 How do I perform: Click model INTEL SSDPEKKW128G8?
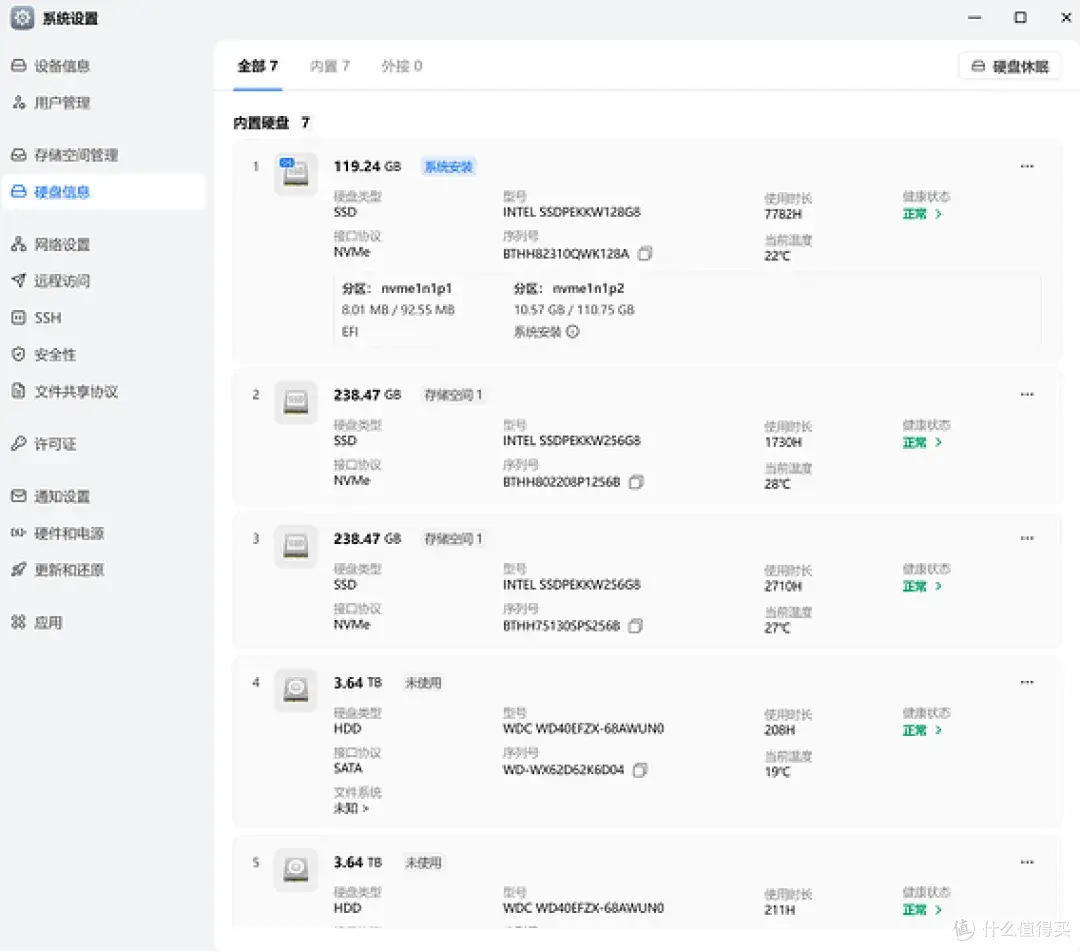click(x=572, y=212)
